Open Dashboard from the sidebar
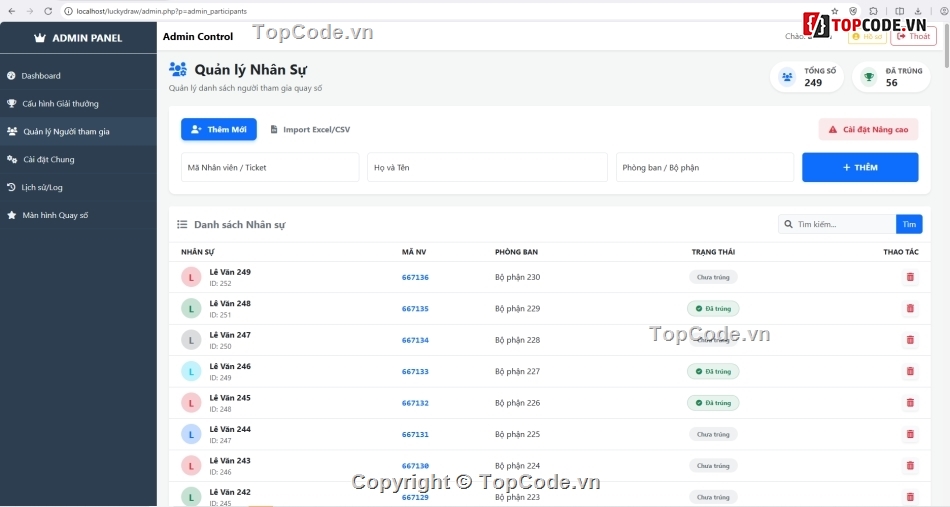 tap(41, 76)
